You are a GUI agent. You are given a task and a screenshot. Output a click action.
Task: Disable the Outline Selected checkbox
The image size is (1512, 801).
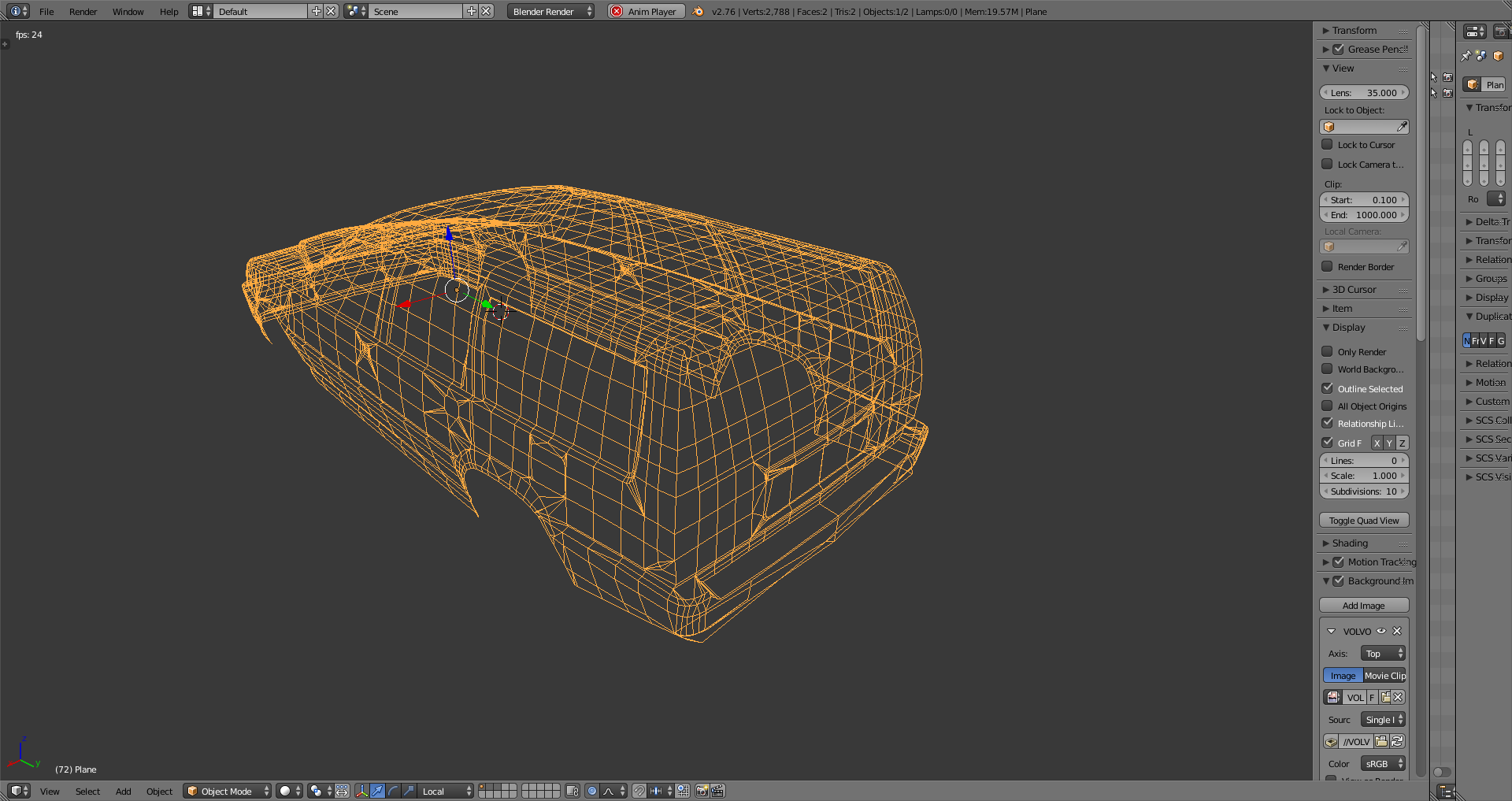pyautogui.click(x=1328, y=388)
